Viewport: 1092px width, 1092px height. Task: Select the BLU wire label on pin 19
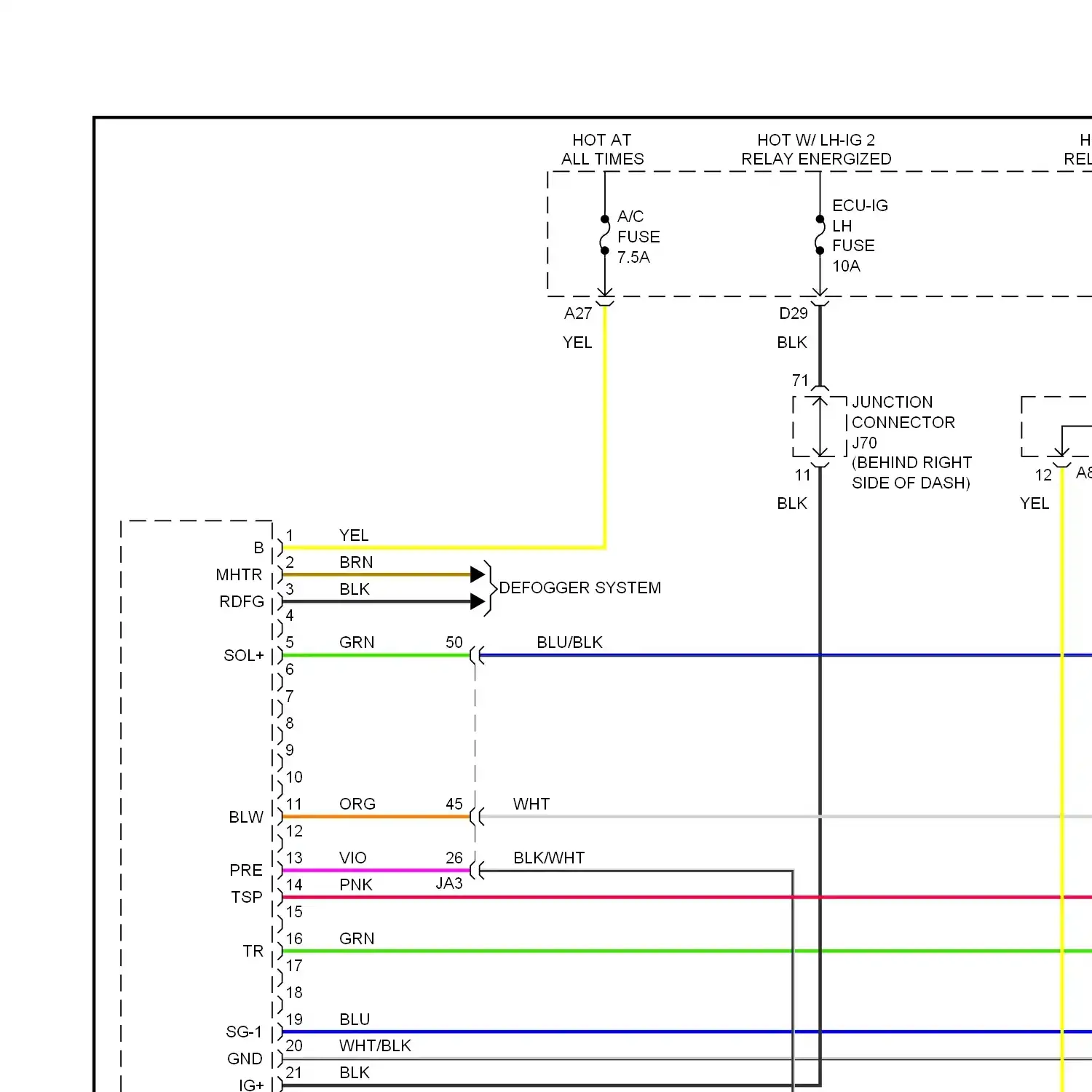[355, 1019]
